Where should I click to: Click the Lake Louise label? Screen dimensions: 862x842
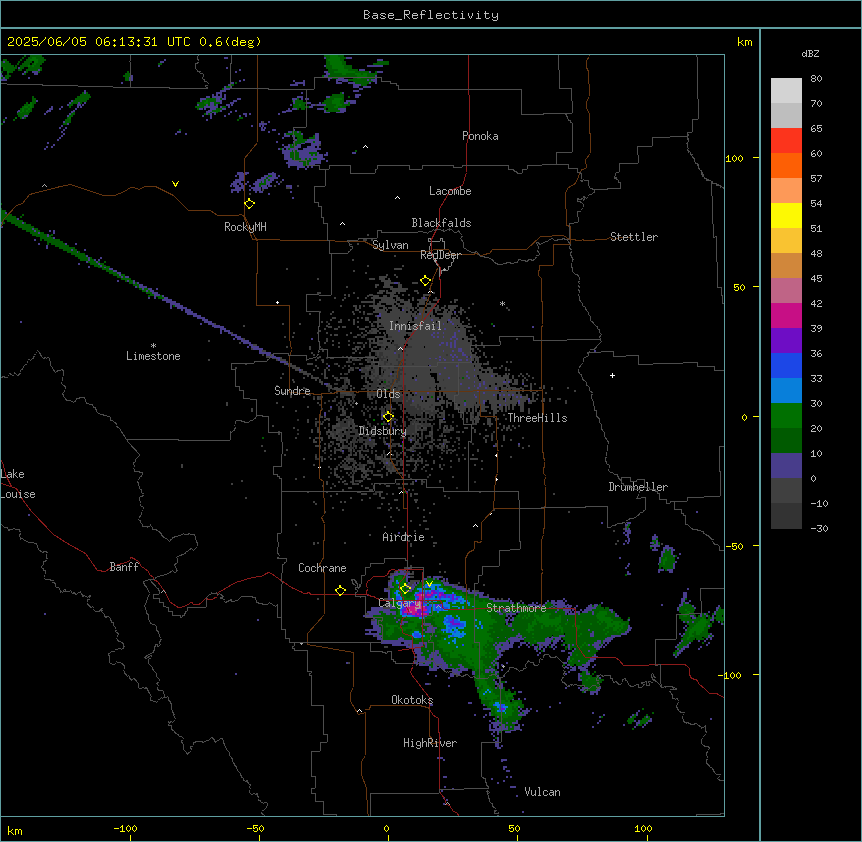click(x=18, y=484)
